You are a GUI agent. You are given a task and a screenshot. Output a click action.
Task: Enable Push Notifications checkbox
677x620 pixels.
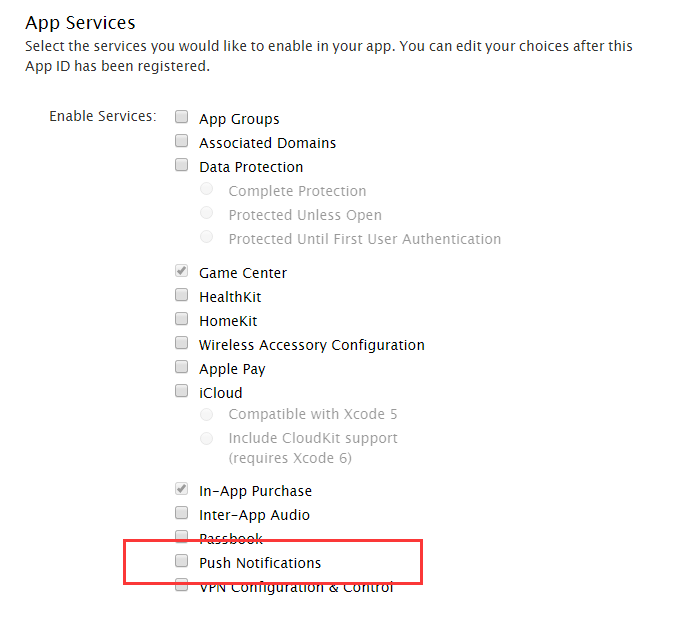[182, 562]
